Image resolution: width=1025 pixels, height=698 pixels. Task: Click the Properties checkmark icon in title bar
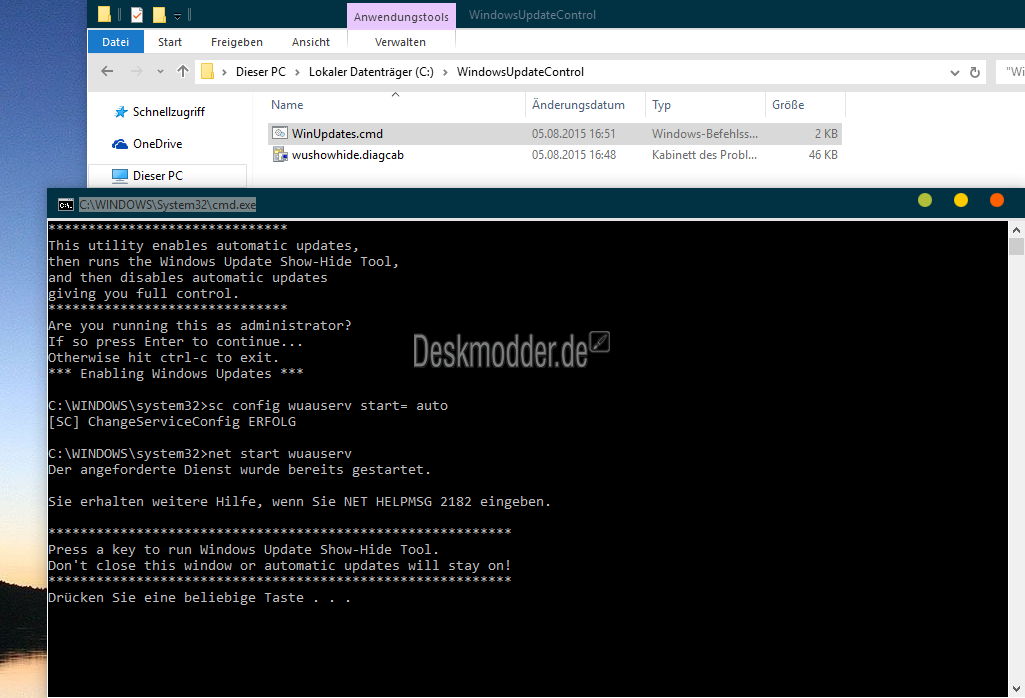[x=137, y=14]
